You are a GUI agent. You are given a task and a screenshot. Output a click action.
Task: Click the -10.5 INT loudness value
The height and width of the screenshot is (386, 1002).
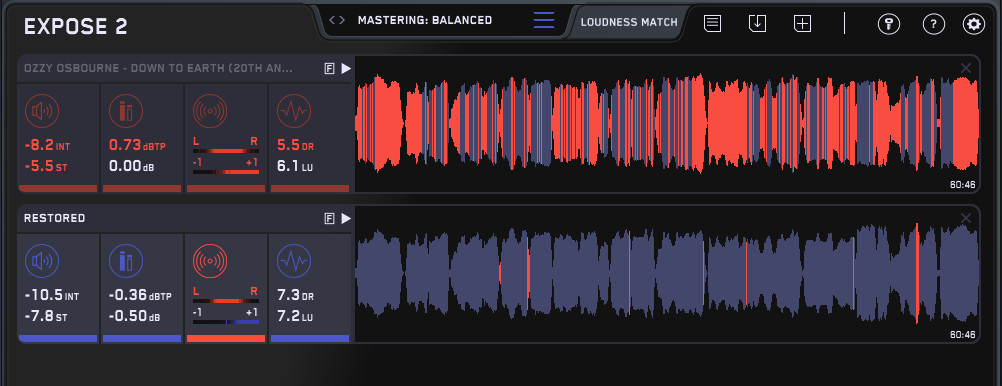pyautogui.click(x=52, y=296)
